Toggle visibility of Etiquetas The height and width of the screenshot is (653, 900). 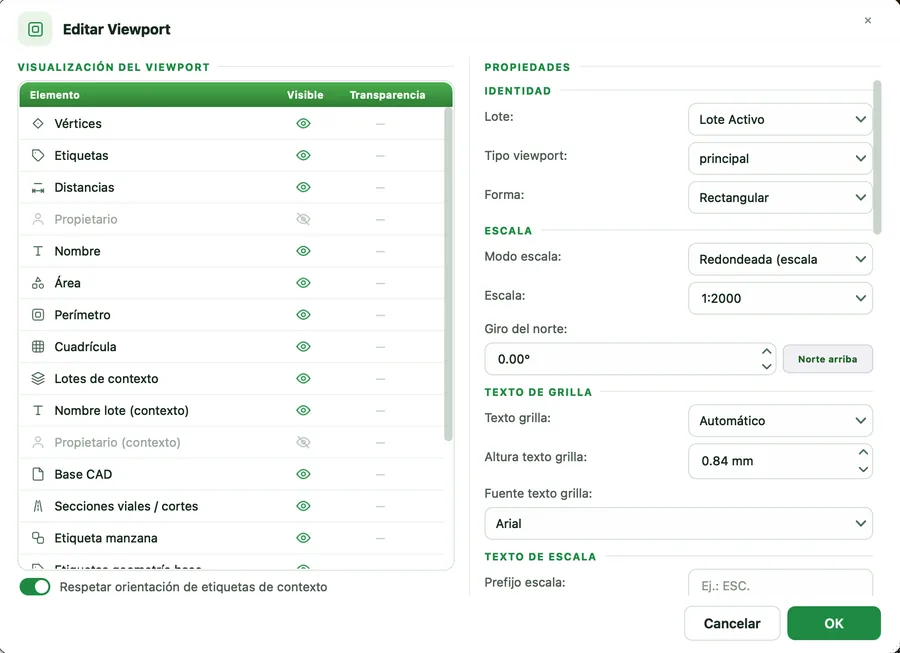tap(303, 156)
